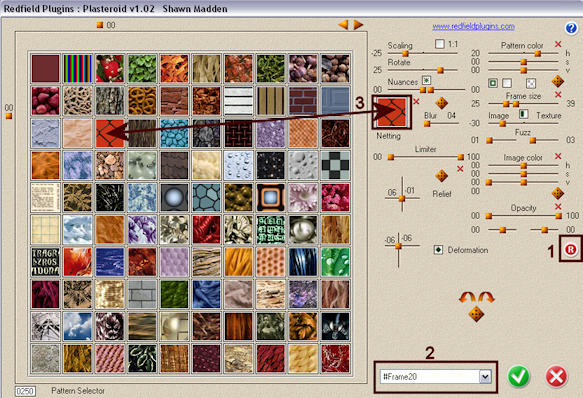Click the redo curved arrow icon
Viewport: 583px width, 398px height.
click(x=486, y=297)
